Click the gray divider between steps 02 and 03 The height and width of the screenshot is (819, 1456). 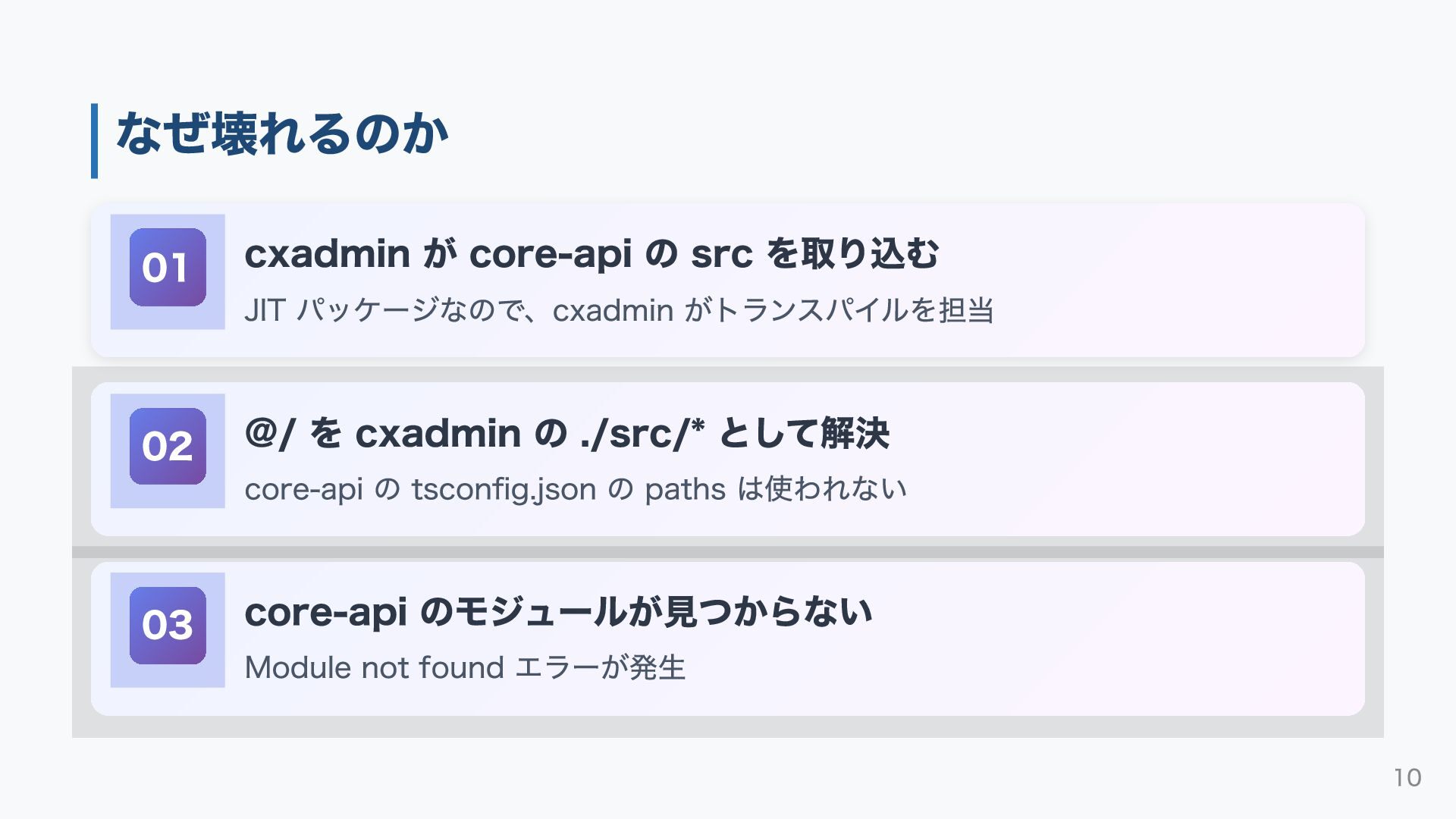pyautogui.click(x=728, y=552)
